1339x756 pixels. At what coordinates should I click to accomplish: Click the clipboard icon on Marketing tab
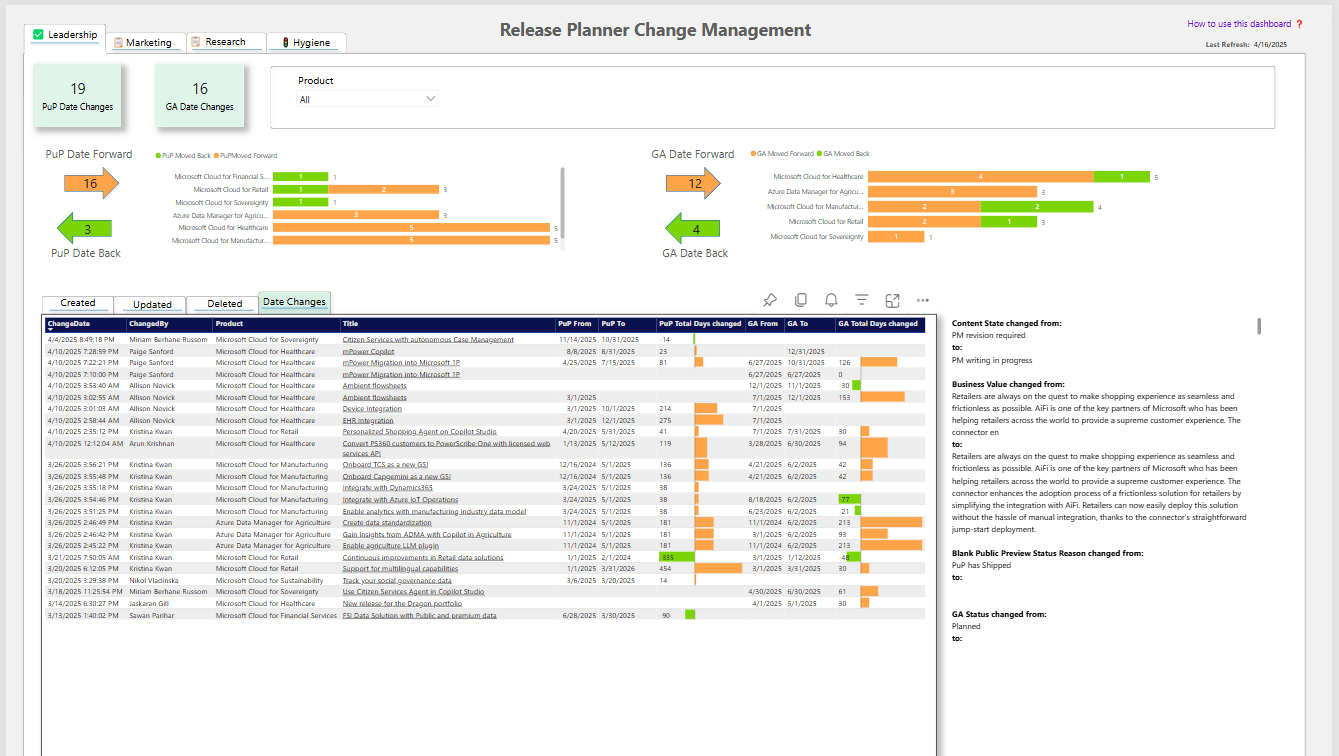[119, 43]
